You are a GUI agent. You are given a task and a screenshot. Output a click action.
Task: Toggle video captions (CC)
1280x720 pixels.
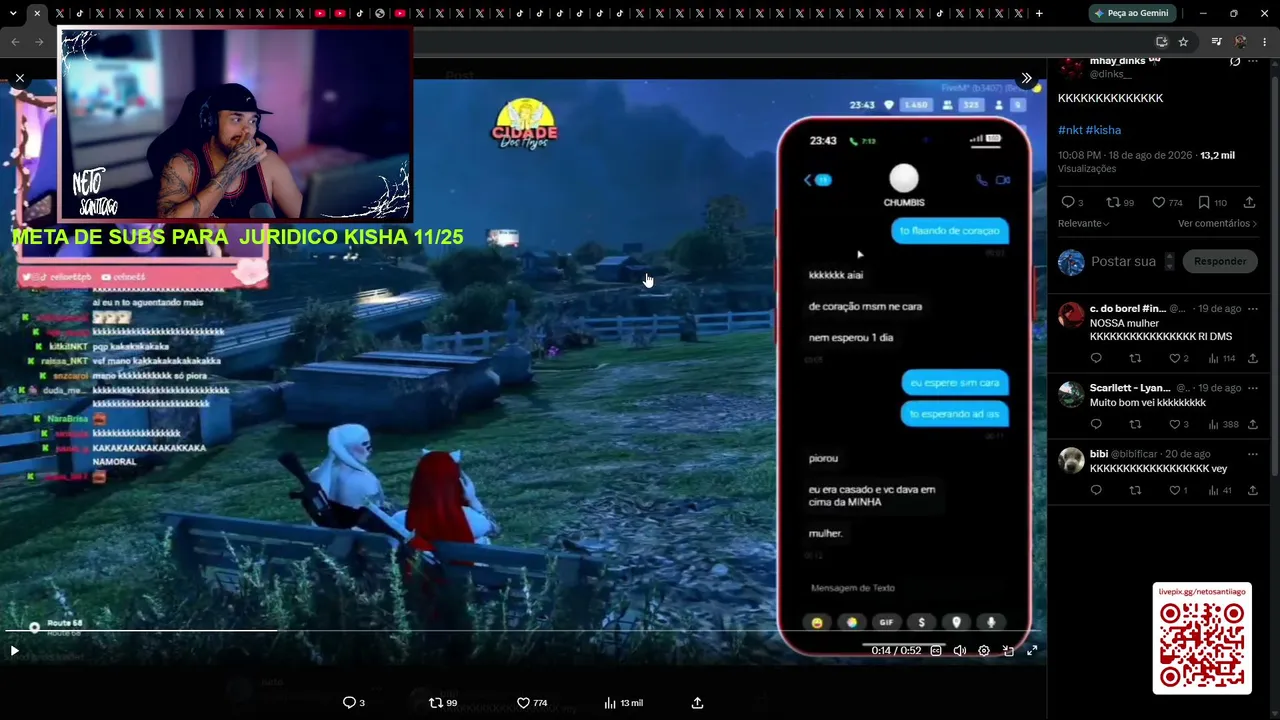[936, 651]
